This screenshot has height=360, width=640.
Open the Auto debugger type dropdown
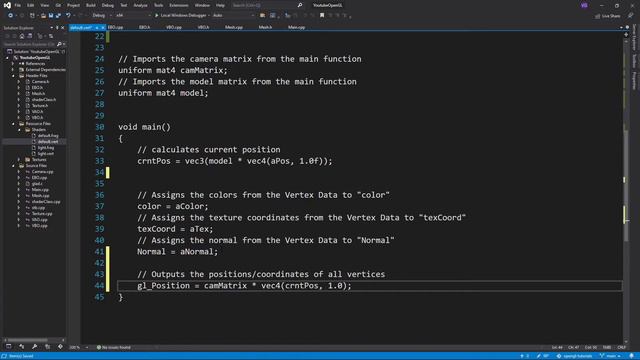coord(233,16)
